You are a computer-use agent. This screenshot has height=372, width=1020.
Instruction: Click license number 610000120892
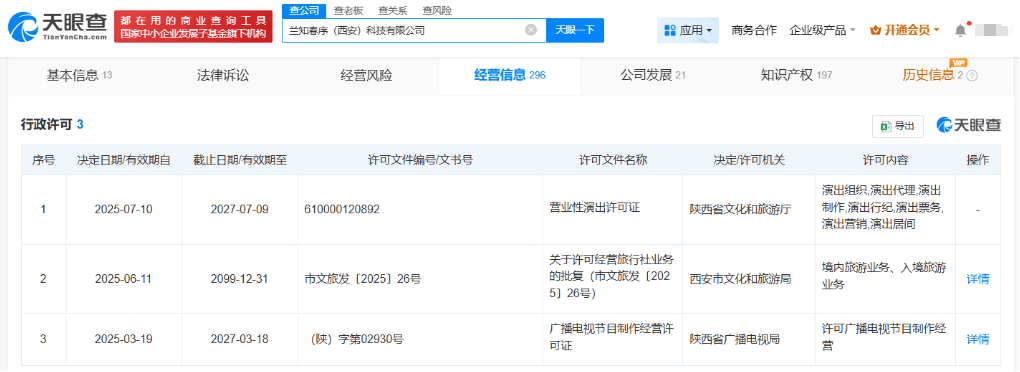point(342,209)
